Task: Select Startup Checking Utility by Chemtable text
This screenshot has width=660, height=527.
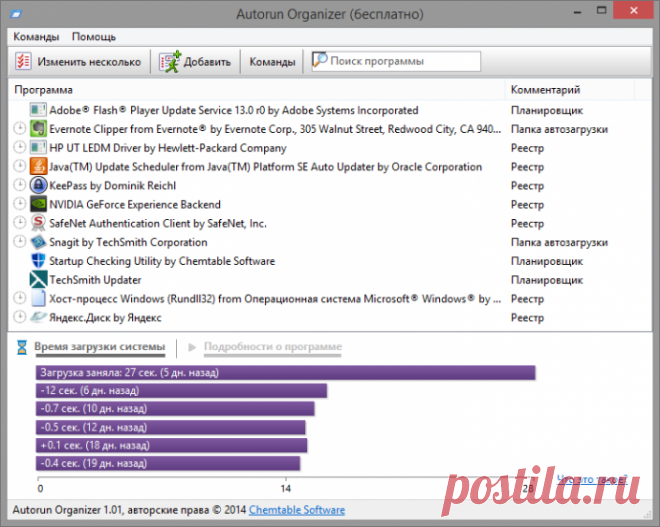Action: point(162,261)
